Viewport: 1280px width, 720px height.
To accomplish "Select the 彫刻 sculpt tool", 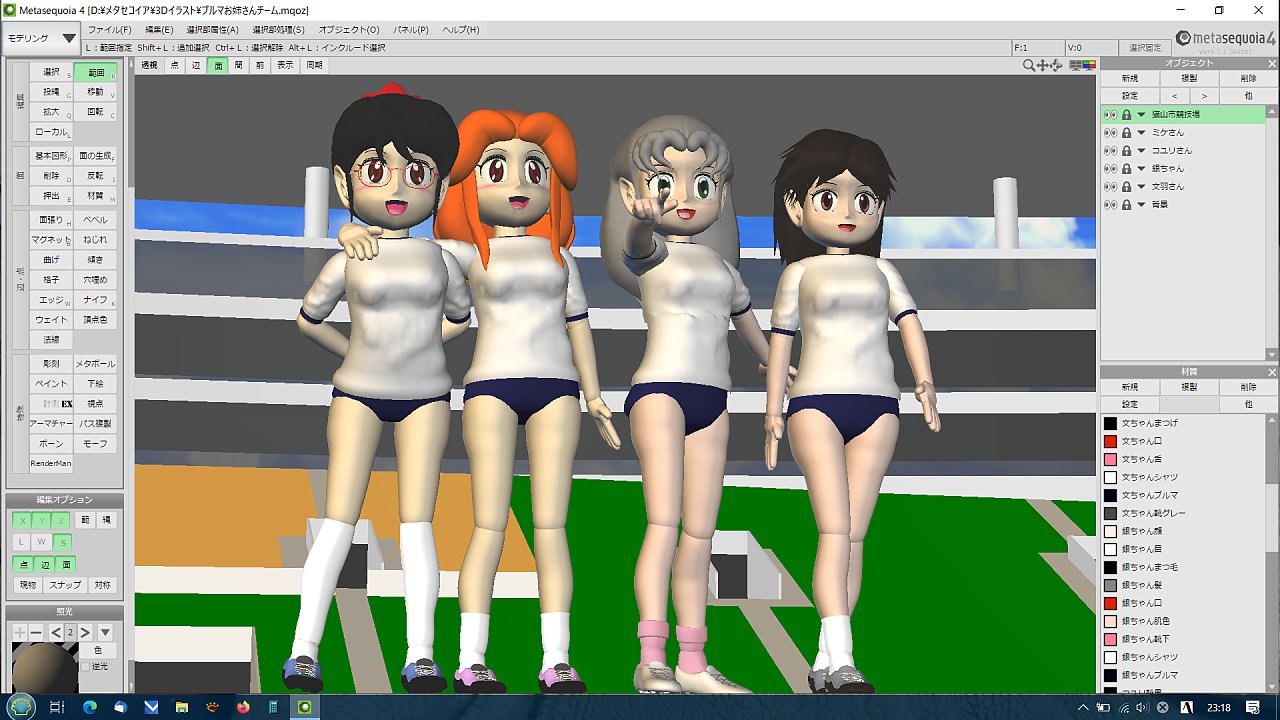I will 51,364.
